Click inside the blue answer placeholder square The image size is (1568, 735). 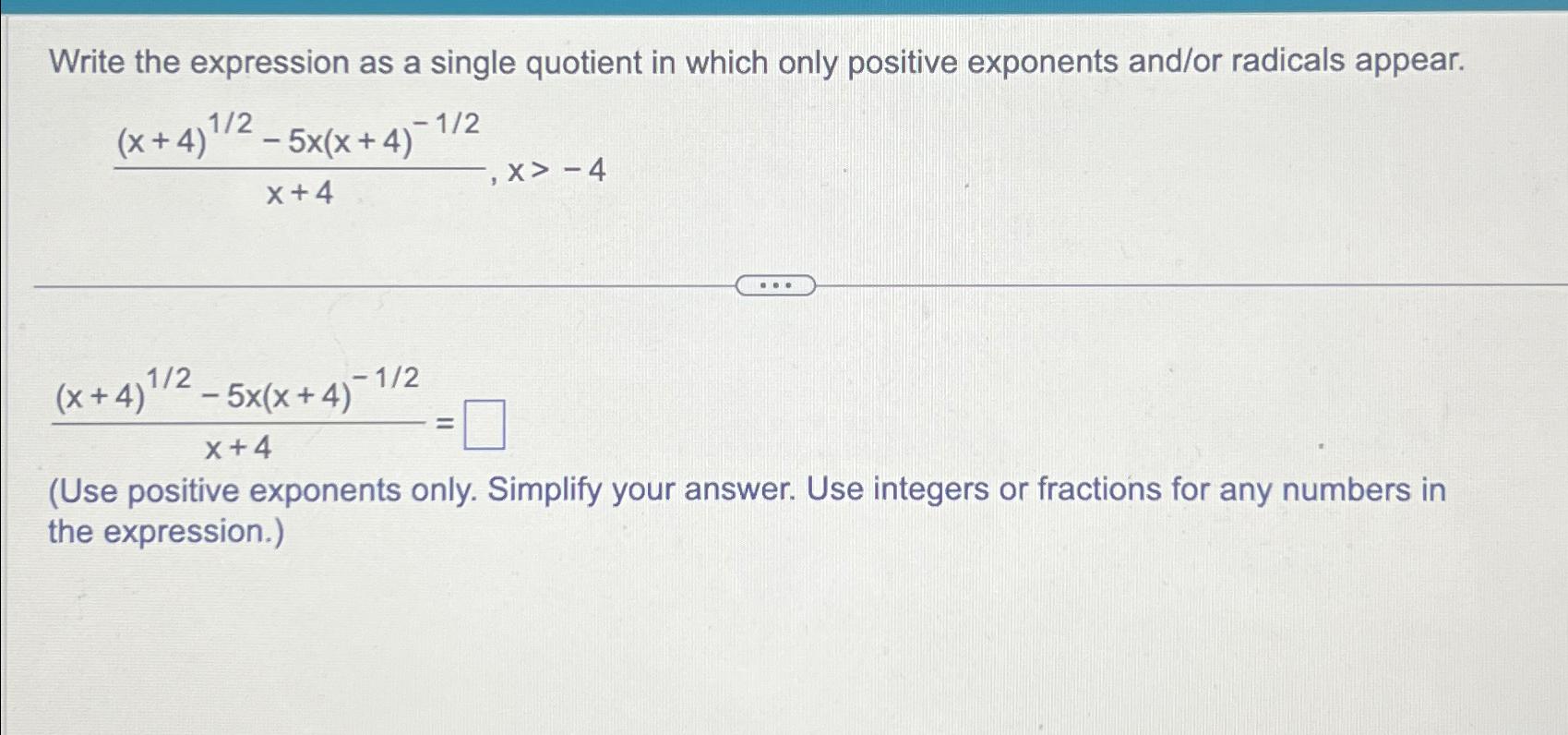point(486,426)
